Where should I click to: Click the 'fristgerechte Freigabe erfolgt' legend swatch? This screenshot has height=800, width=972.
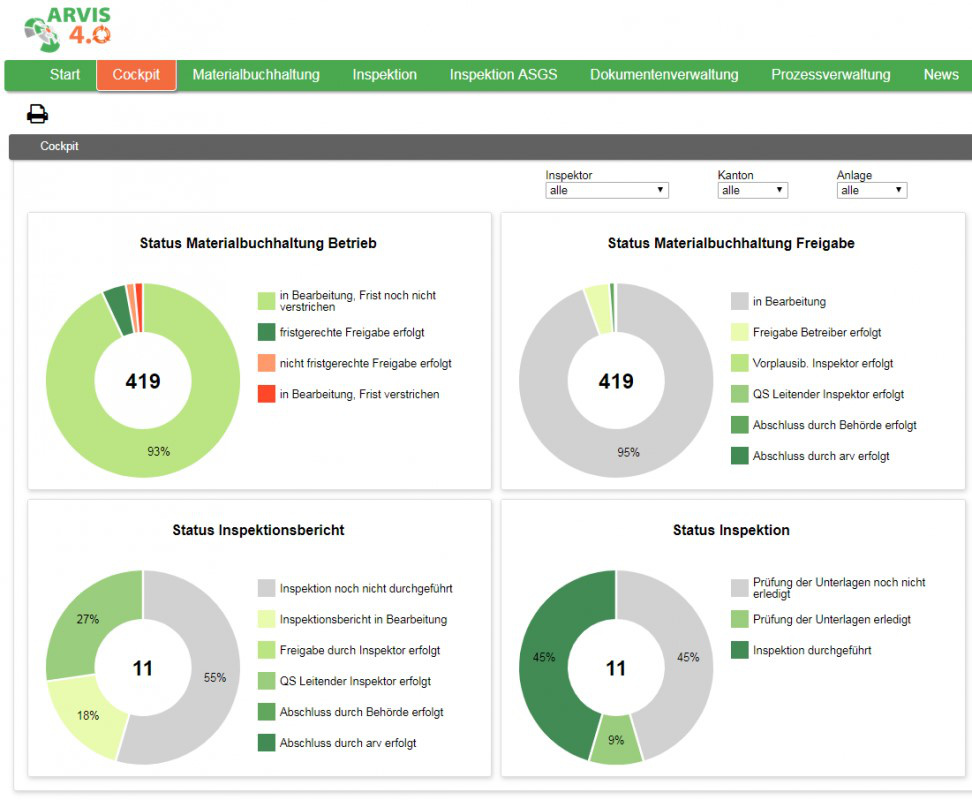pyautogui.click(x=267, y=332)
